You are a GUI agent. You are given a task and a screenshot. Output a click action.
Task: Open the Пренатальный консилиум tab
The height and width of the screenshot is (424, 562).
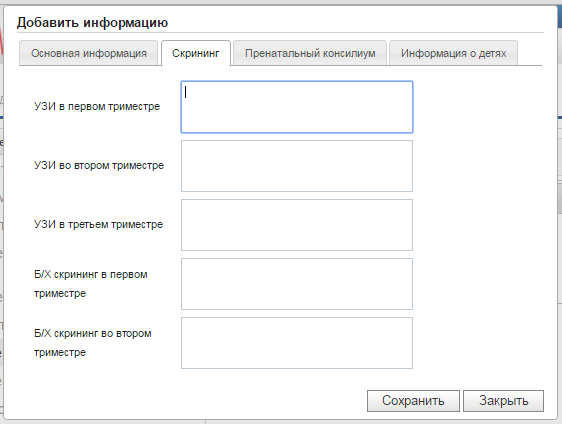[310, 53]
